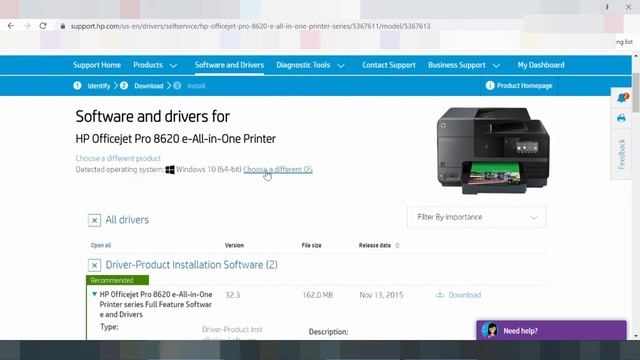Screen dimensions: 640x360
Task: Open the Need help? chat button
Action: click(x=551, y=330)
